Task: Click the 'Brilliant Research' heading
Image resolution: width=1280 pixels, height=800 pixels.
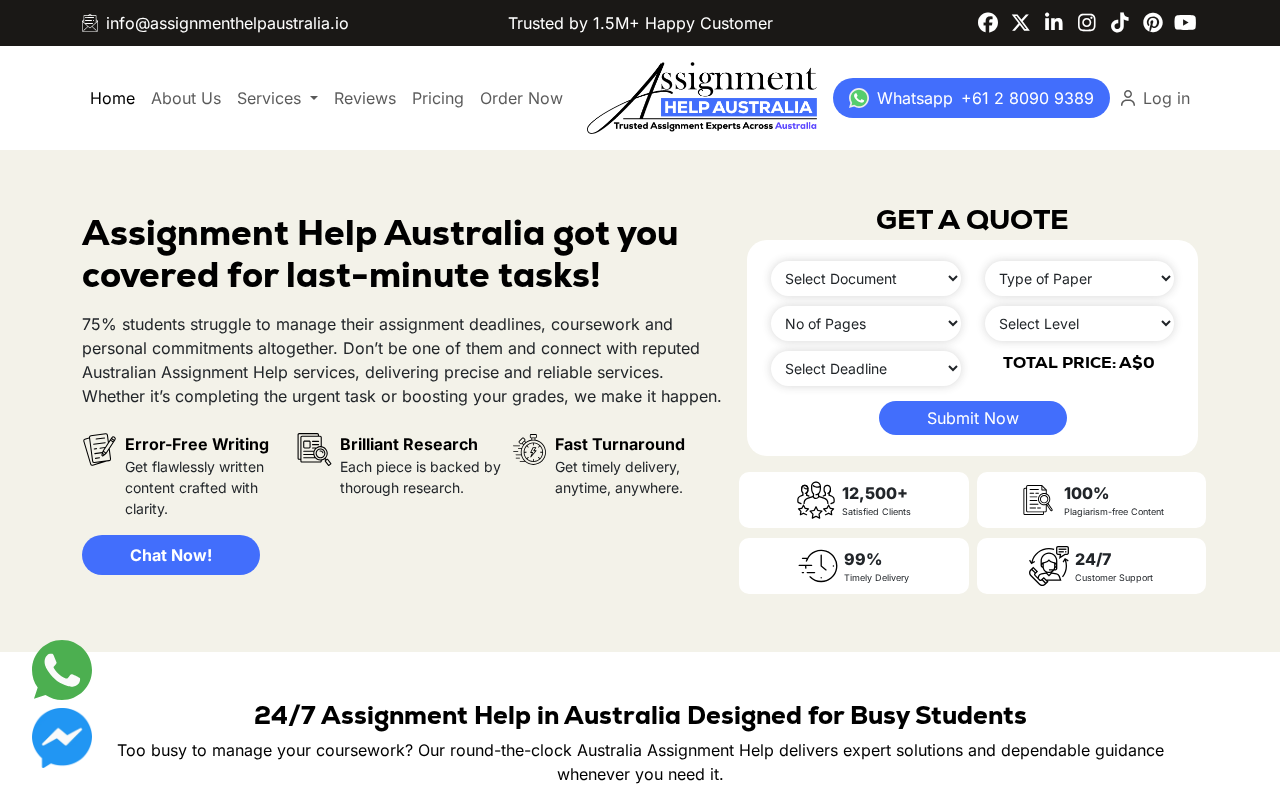Action: (409, 444)
